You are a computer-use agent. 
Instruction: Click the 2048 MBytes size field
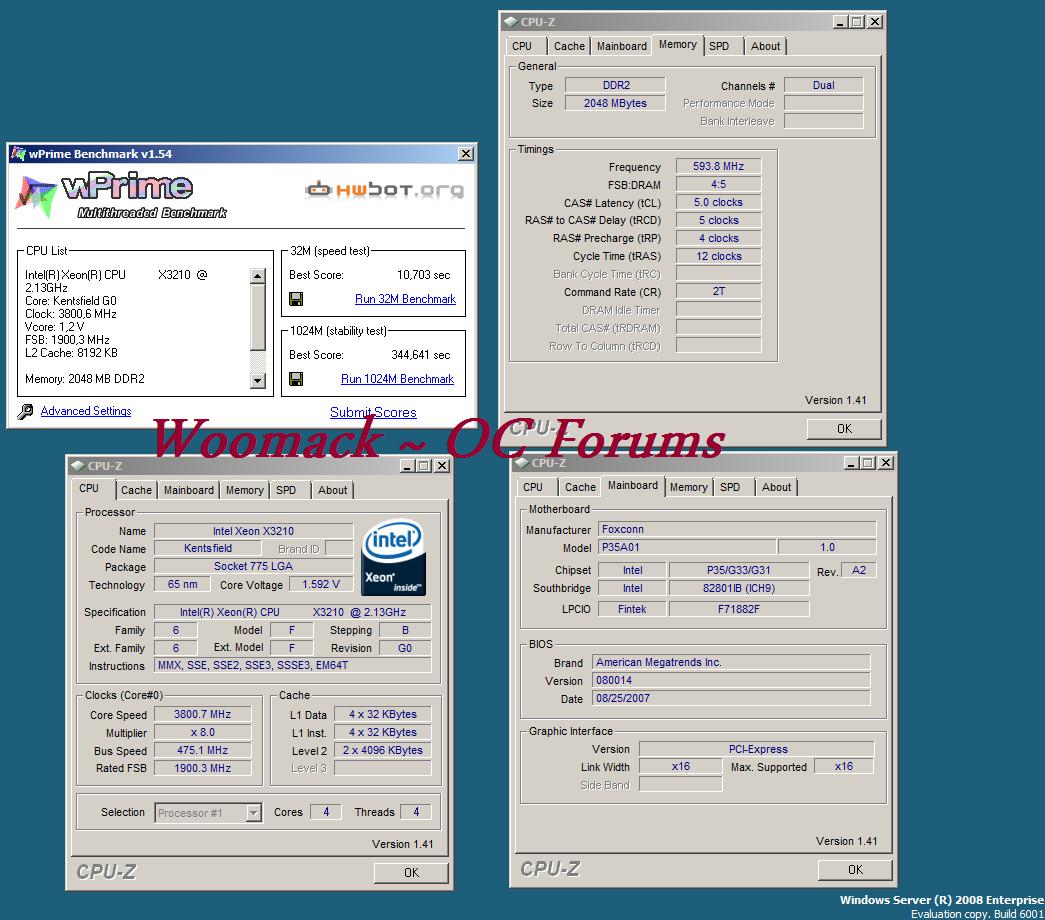(615, 103)
